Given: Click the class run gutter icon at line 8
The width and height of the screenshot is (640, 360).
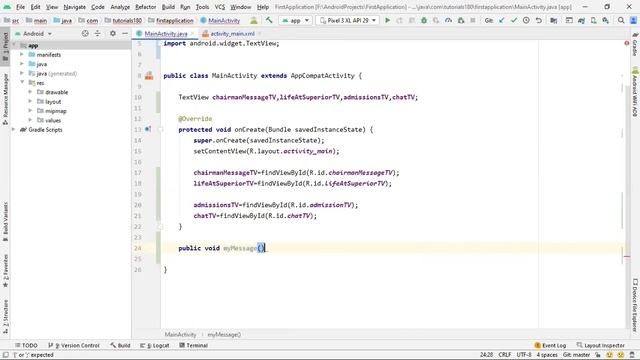Looking at the screenshot, I should point(149,76).
